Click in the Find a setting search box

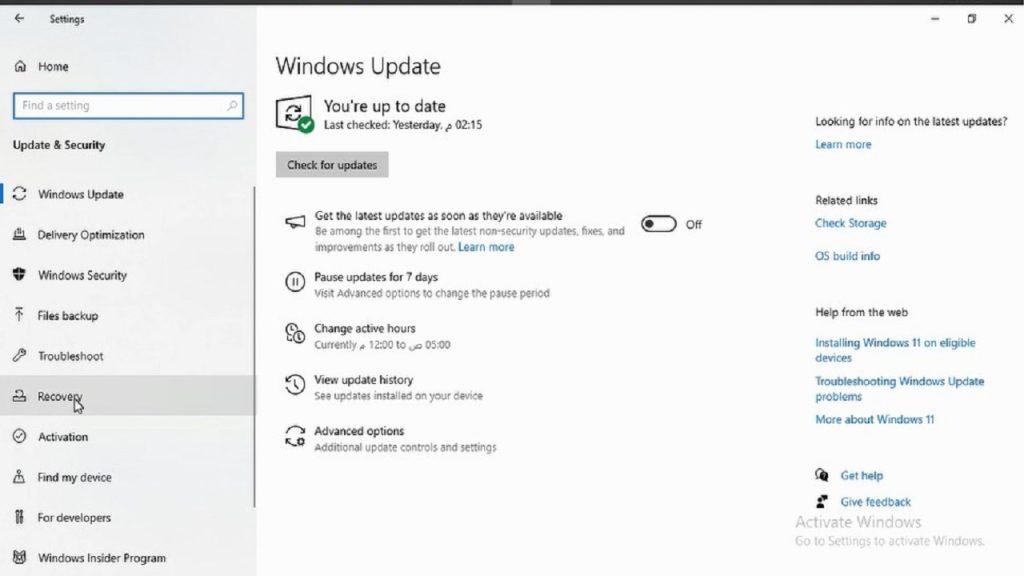pyautogui.click(x=120, y=106)
